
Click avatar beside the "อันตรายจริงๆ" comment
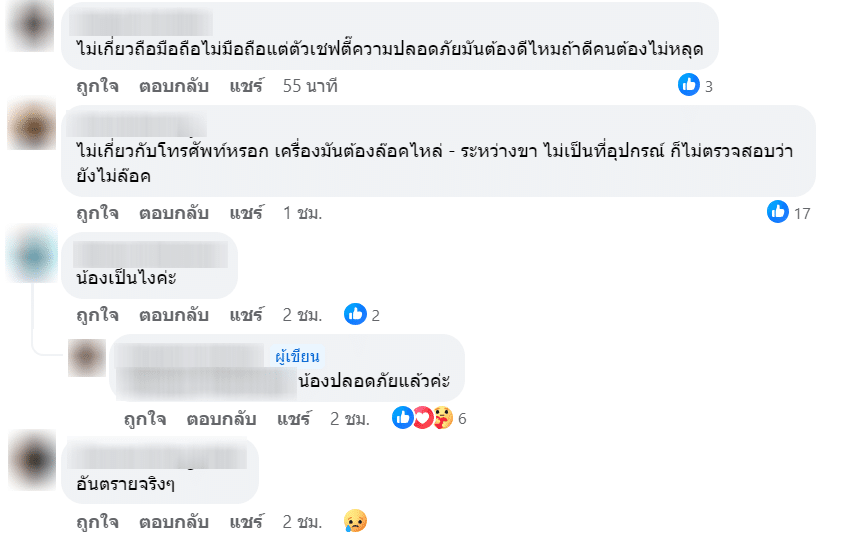30,460
